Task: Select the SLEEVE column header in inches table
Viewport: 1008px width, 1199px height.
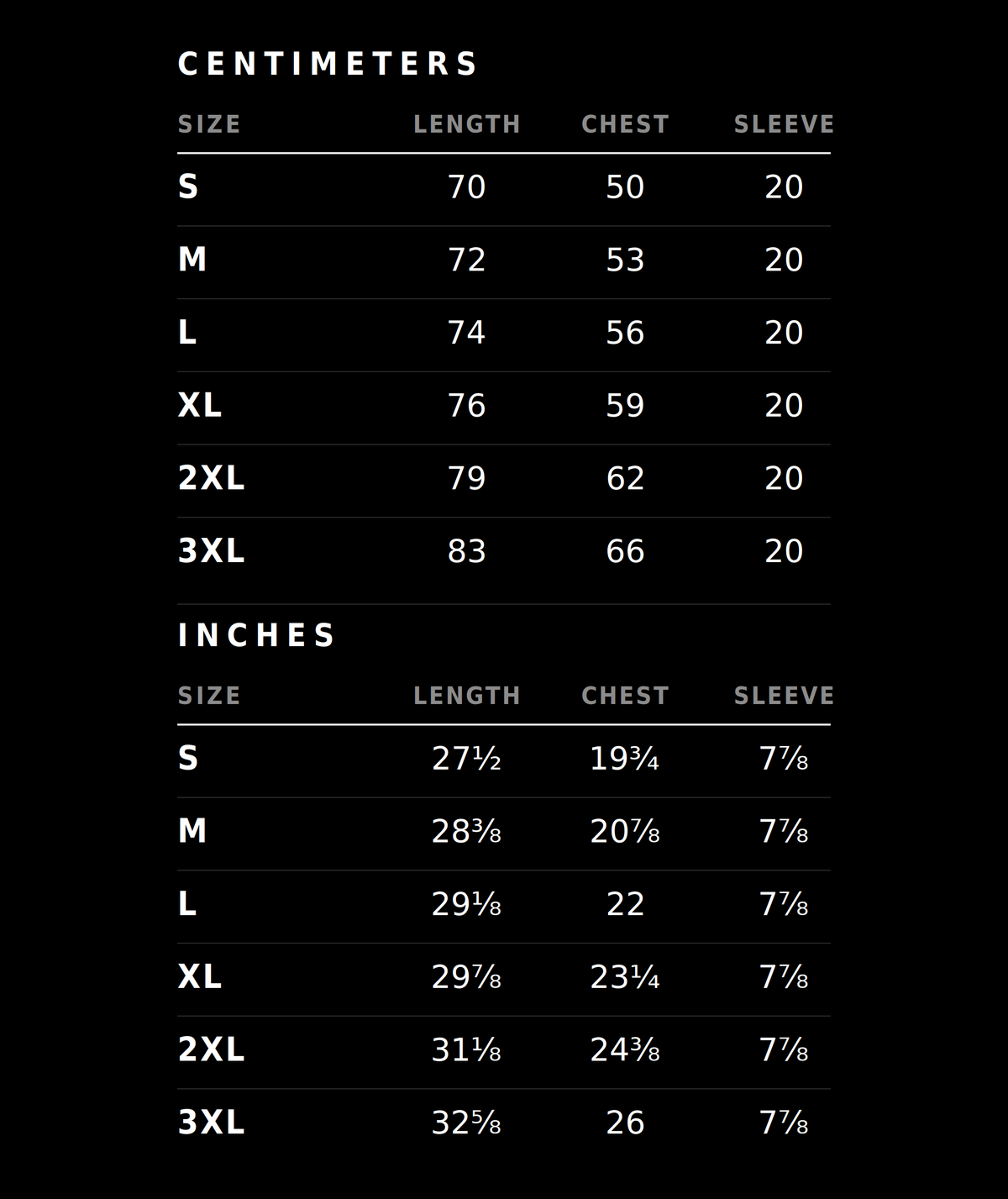Action: pyautogui.click(x=784, y=696)
